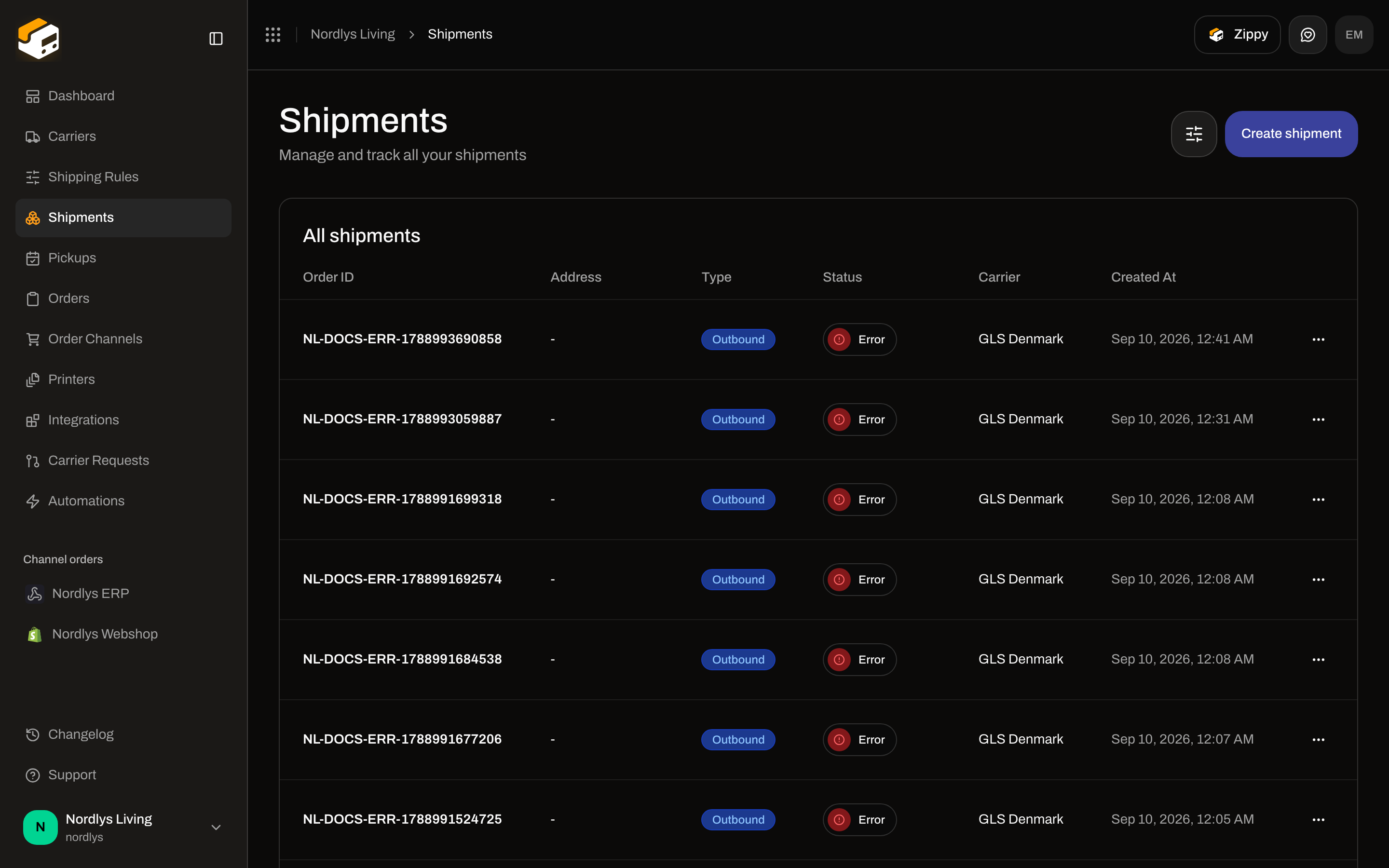Image resolution: width=1389 pixels, height=868 pixels.
Task: Open the Zippy assistant button
Action: (x=1237, y=34)
